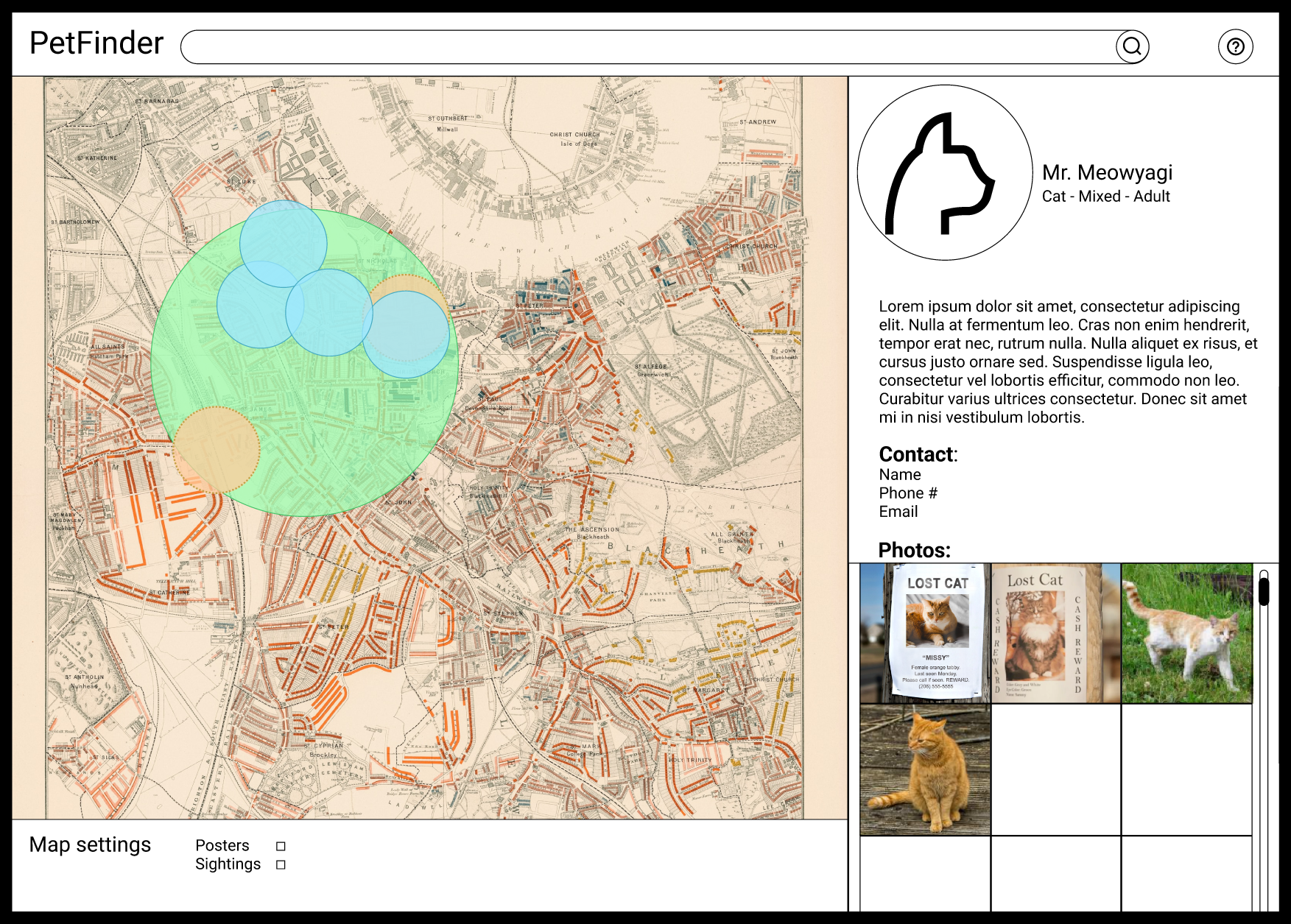
Task: Enable the Sightings checkbox
Action: (x=281, y=865)
